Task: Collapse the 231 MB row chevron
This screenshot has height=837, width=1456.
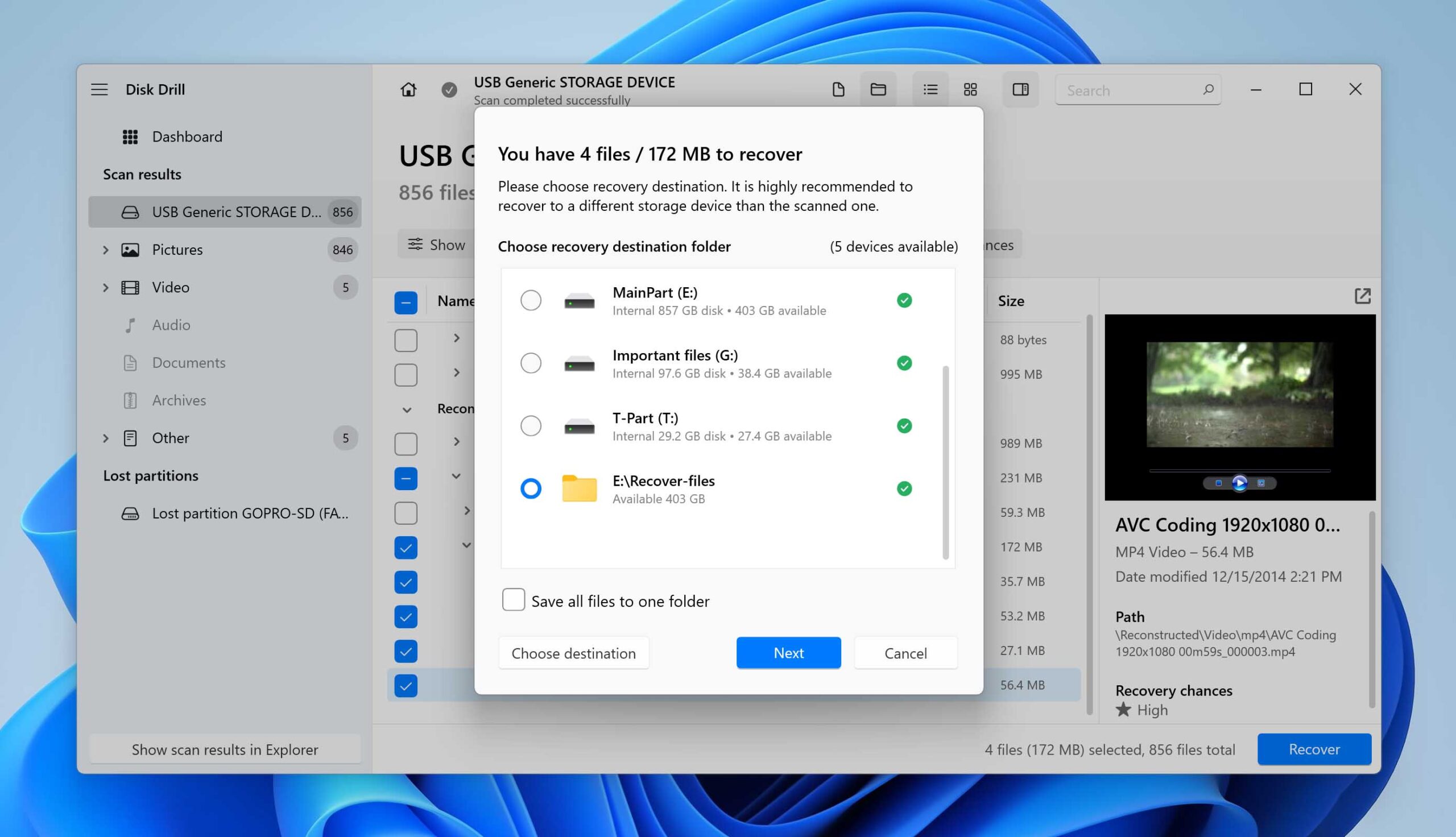Action: pos(456,476)
